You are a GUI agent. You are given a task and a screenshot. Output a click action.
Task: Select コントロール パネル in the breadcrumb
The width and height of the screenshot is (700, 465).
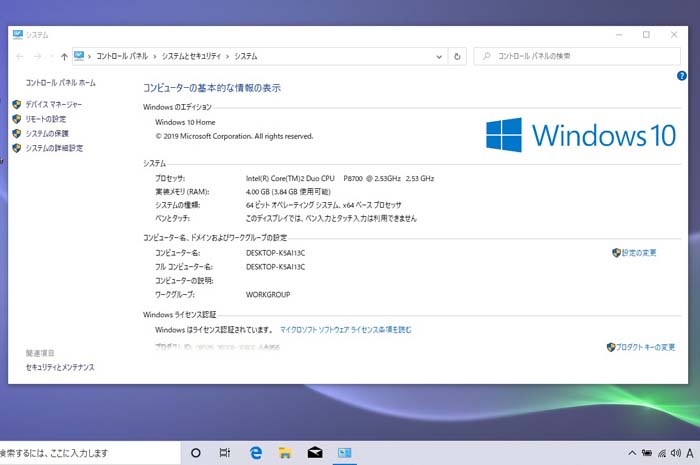click(122, 56)
